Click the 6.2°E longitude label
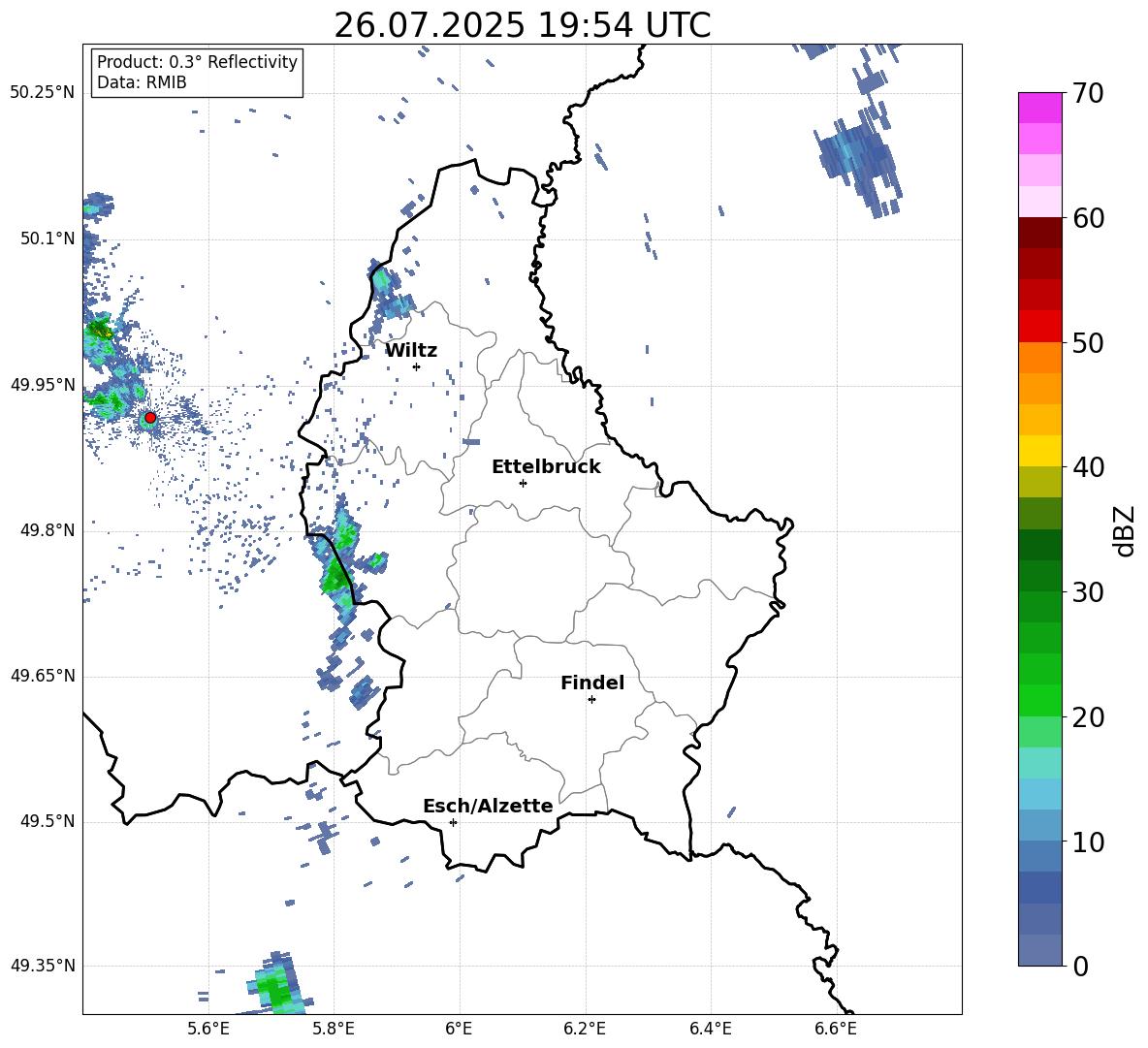 (x=585, y=1029)
